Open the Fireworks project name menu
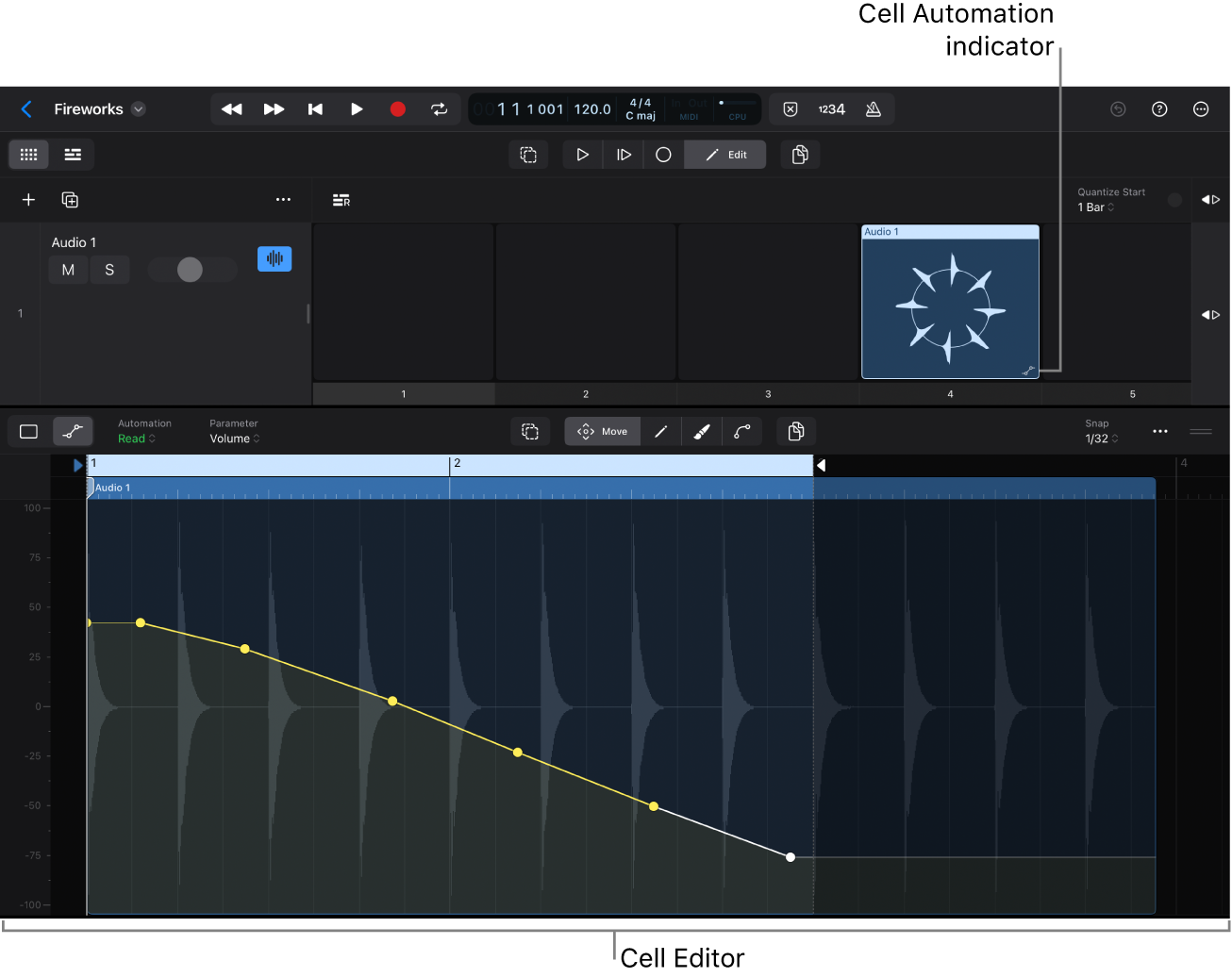The height and width of the screenshot is (977, 1232). [137, 108]
